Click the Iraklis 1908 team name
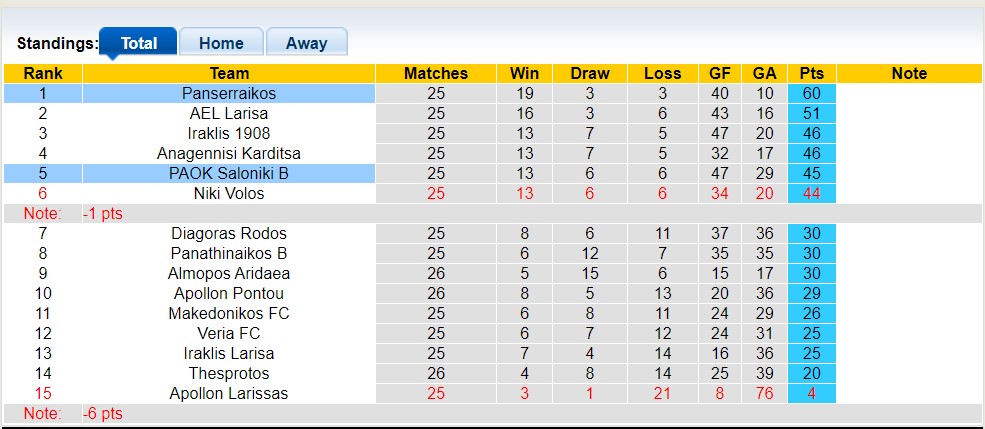 [x=229, y=133]
